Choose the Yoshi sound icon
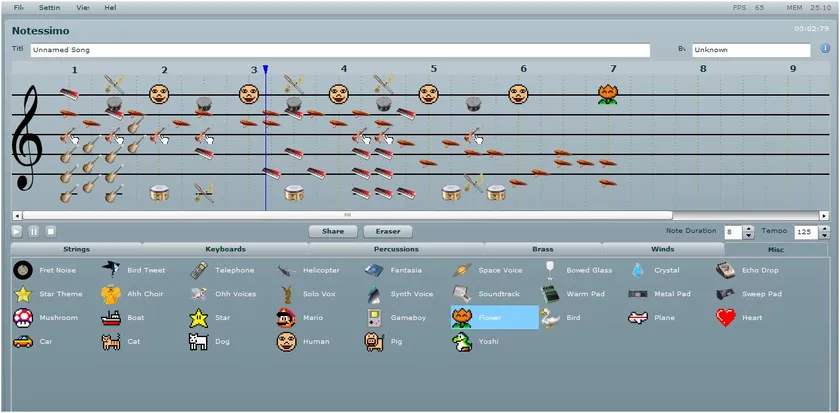Image resolution: width=840 pixels, height=413 pixels. (x=462, y=342)
